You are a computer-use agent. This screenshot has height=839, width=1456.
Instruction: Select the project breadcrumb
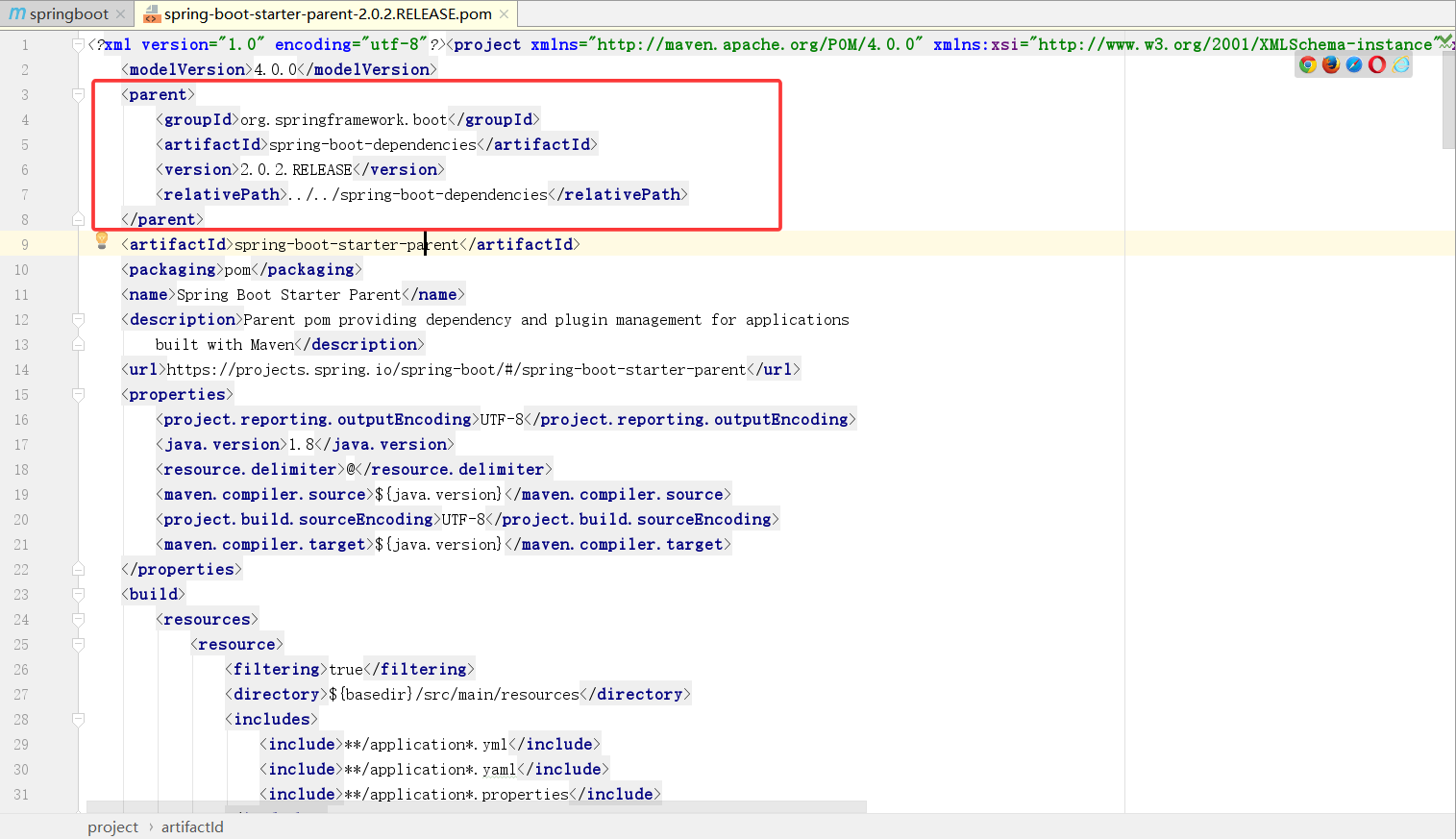[x=112, y=827]
